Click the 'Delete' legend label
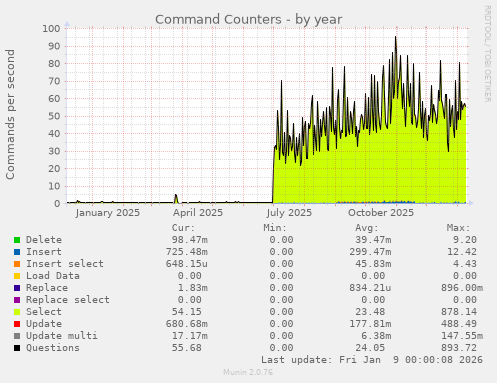Image resolution: width=497 pixels, height=383 pixels. [x=44, y=240]
